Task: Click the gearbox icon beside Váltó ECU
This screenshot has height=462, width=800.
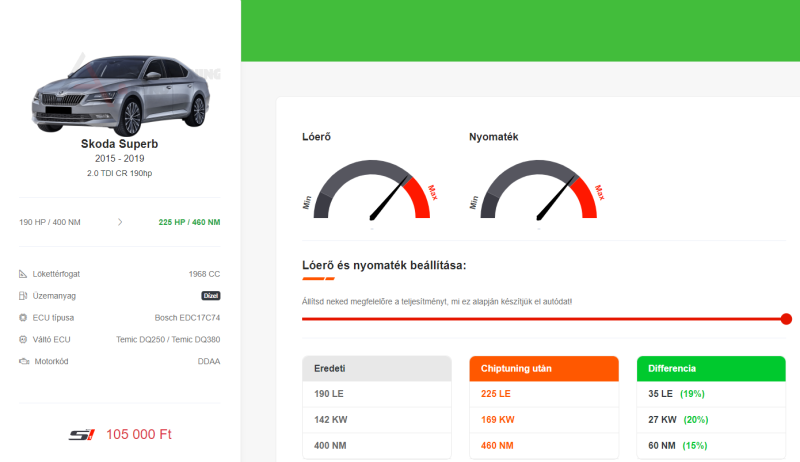Action: (23, 339)
